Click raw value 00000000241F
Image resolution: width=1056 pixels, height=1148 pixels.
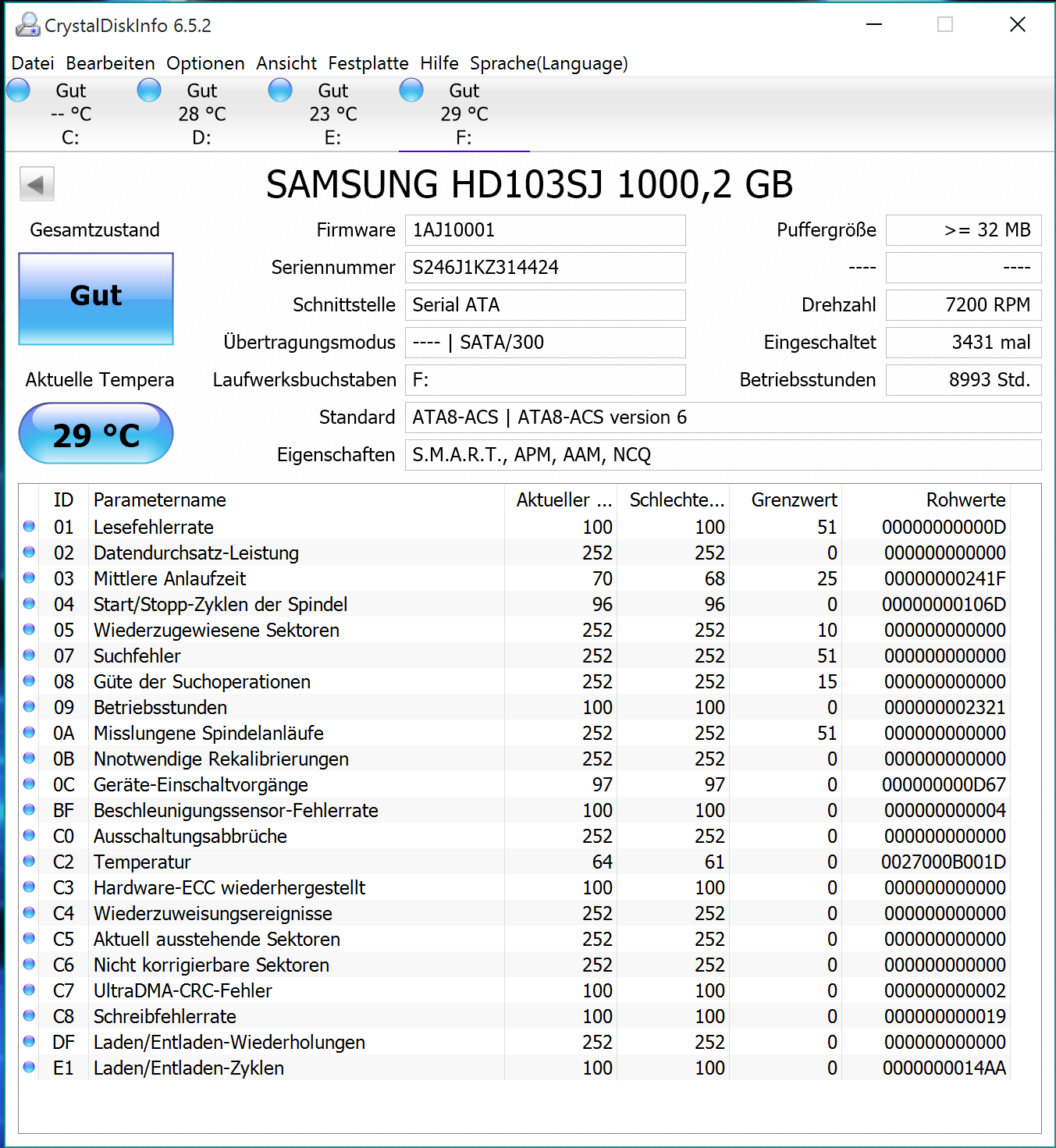pos(944,579)
